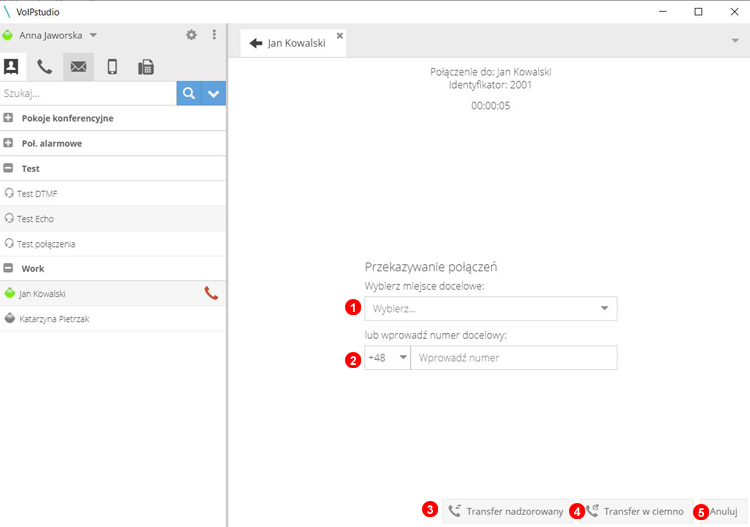The height and width of the screenshot is (527, 750).
Task: Open the three-dot more options menu
Action: [214, 34]
